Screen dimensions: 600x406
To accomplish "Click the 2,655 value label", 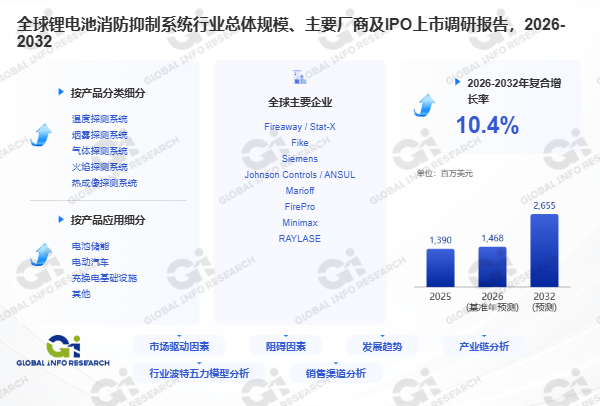I will click(x=544, y=206).
